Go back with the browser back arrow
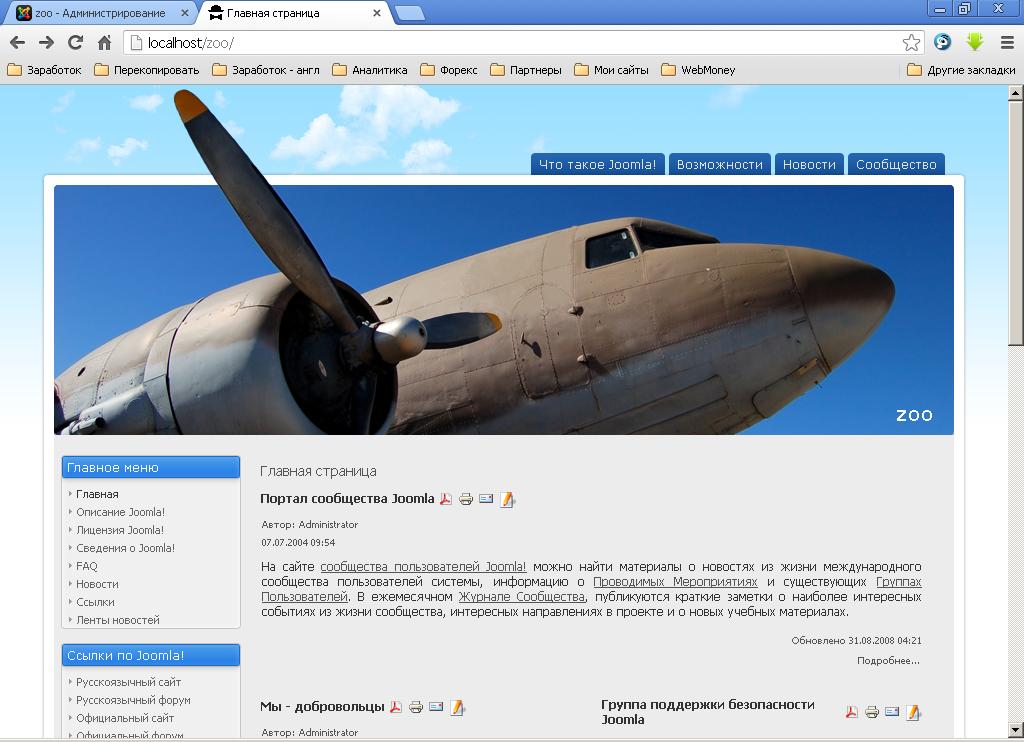The height and width of the screenshot is (742, 1024). [18, 43]
